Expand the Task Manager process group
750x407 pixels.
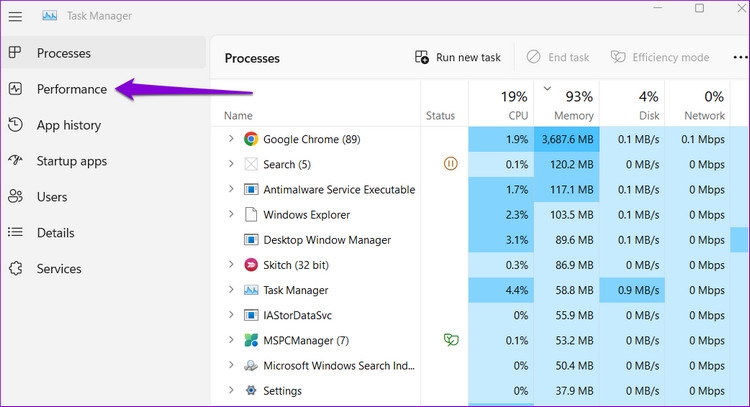(231, 289)
